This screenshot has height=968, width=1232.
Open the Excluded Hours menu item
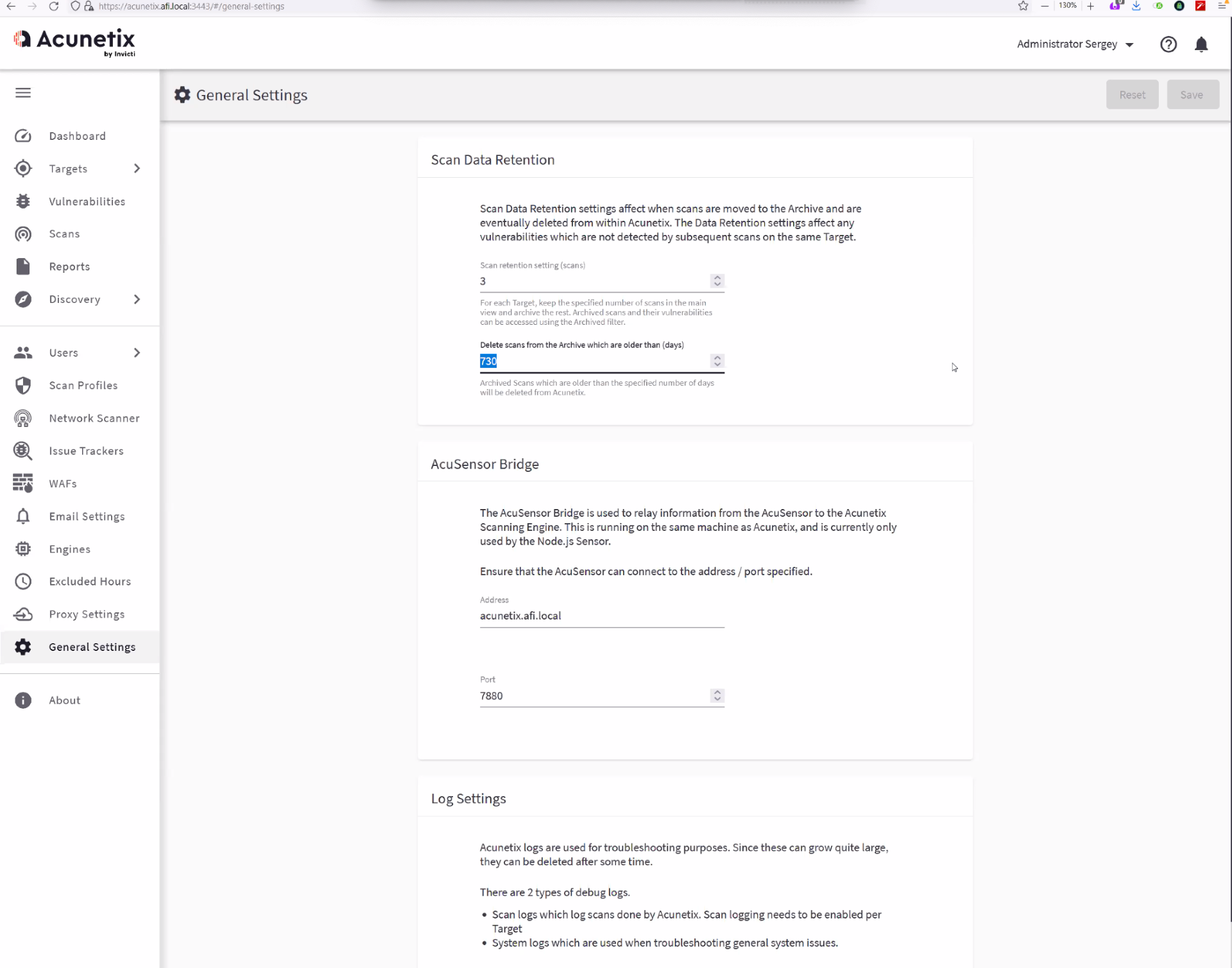tap(90, 582)
